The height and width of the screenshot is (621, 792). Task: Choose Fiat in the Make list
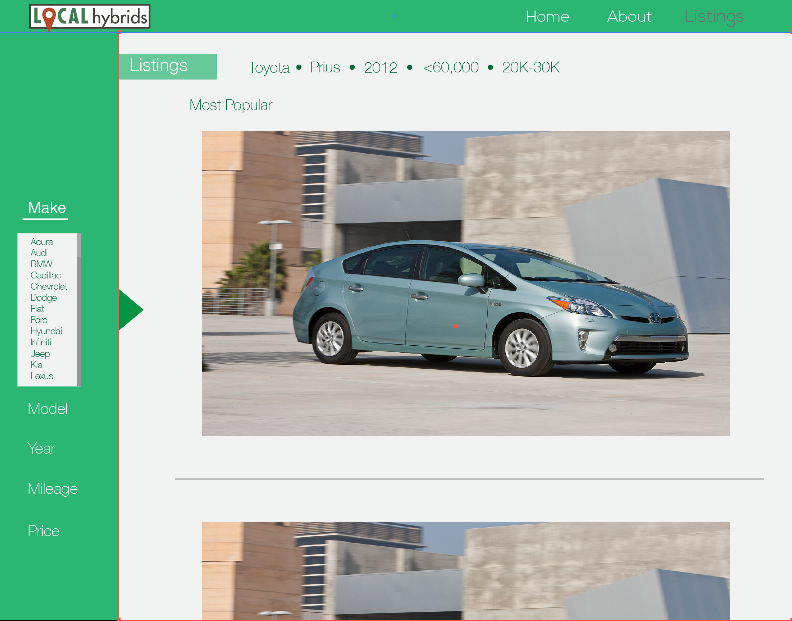coord(37,309)
